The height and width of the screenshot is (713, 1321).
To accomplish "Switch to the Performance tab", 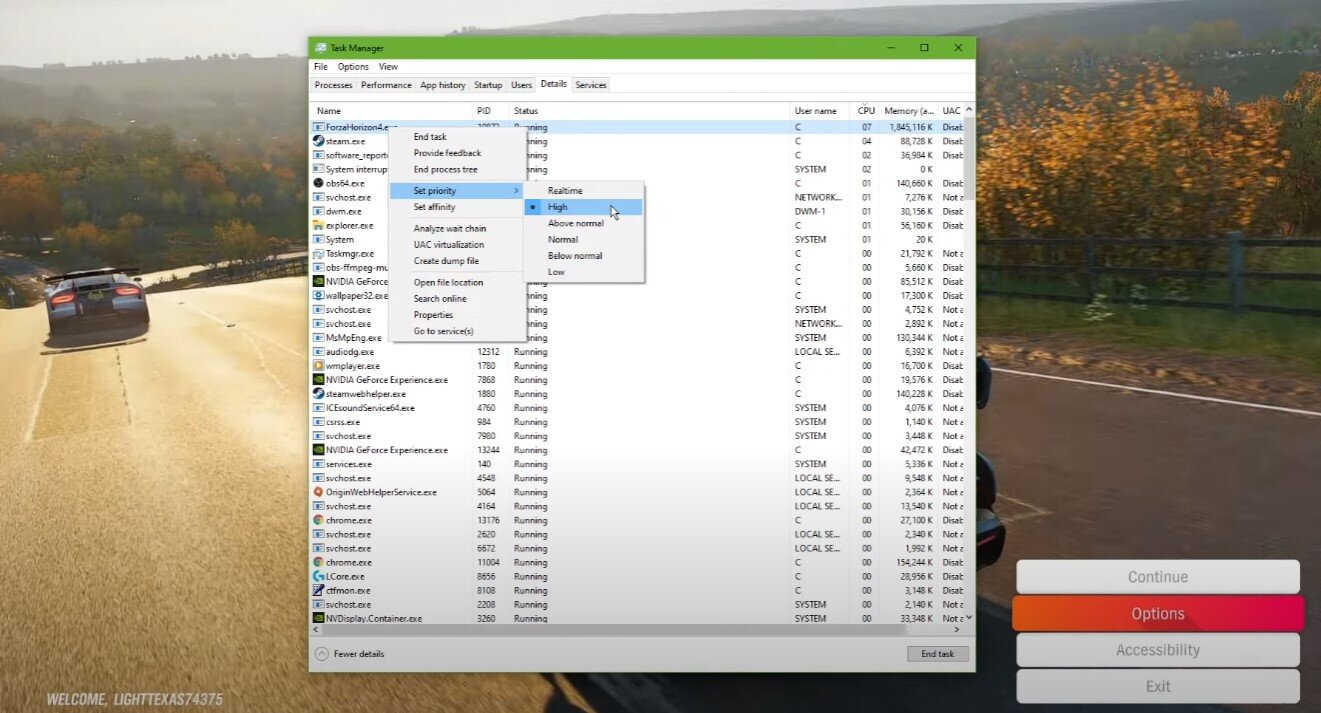I will pos(386,85).
